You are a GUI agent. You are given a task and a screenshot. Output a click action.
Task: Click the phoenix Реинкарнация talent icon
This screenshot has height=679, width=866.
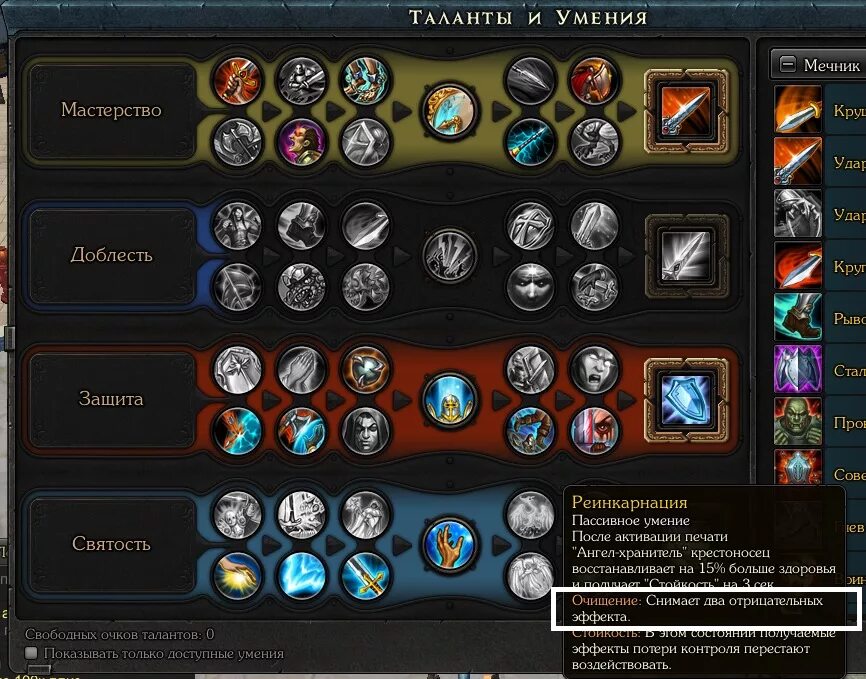[530, 514]
